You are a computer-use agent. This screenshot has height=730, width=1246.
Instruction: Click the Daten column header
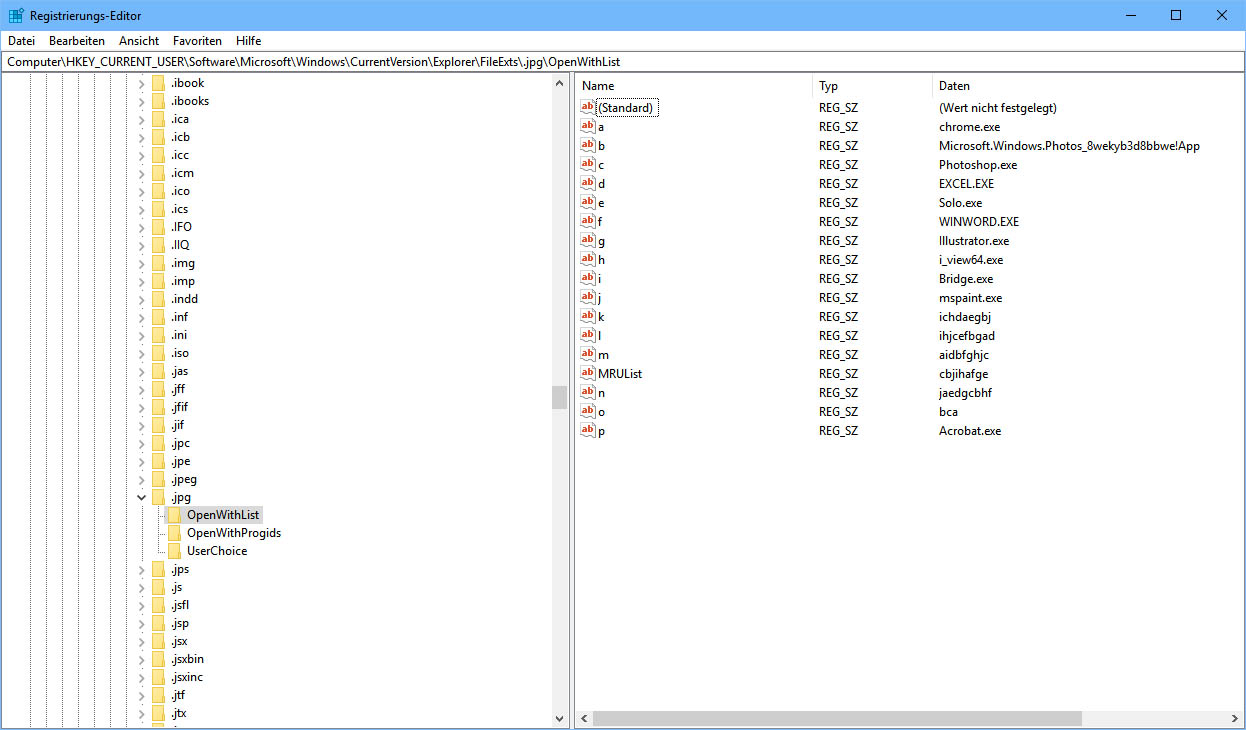click(1087, 86)
